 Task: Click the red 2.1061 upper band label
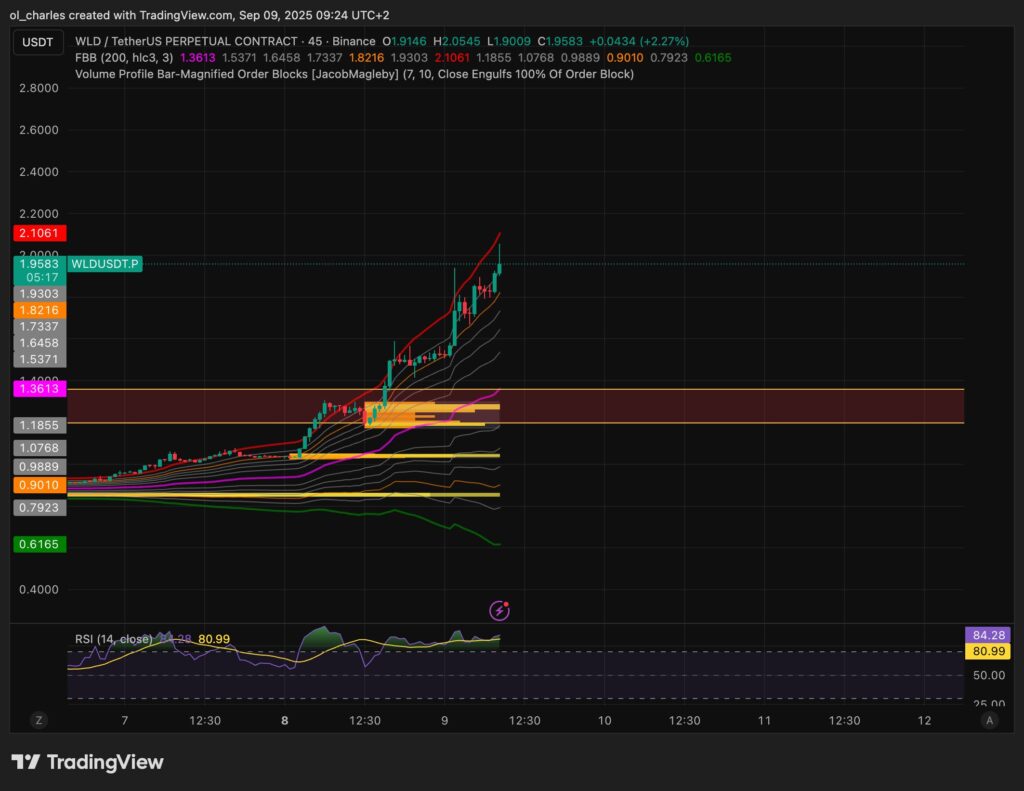pyautogui.click(x=39, y=233)
